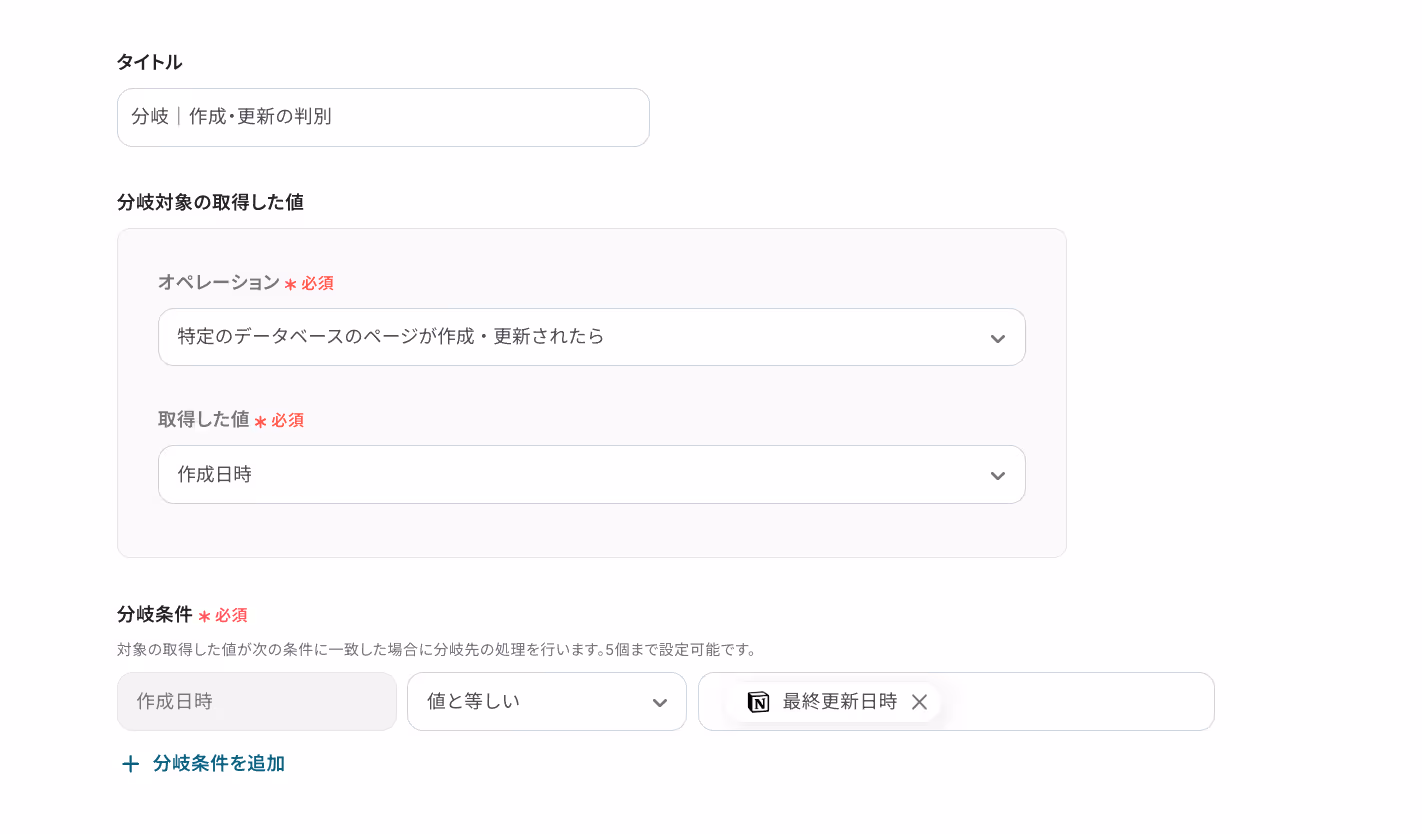1422x834 pixels.
Task: Click the 取得した値 field label
Action: [x=204, y=420]
